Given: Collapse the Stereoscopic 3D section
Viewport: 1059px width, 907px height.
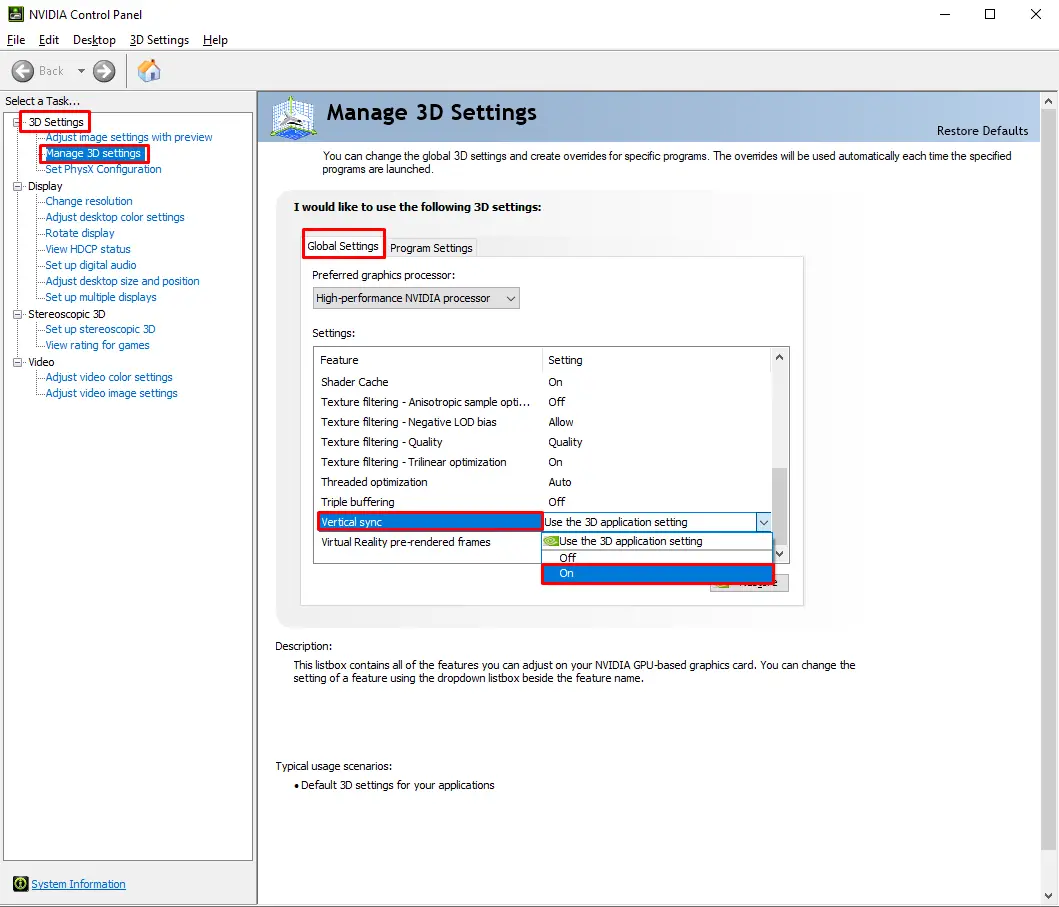Looking at the screenshot, I should point(17,313).
